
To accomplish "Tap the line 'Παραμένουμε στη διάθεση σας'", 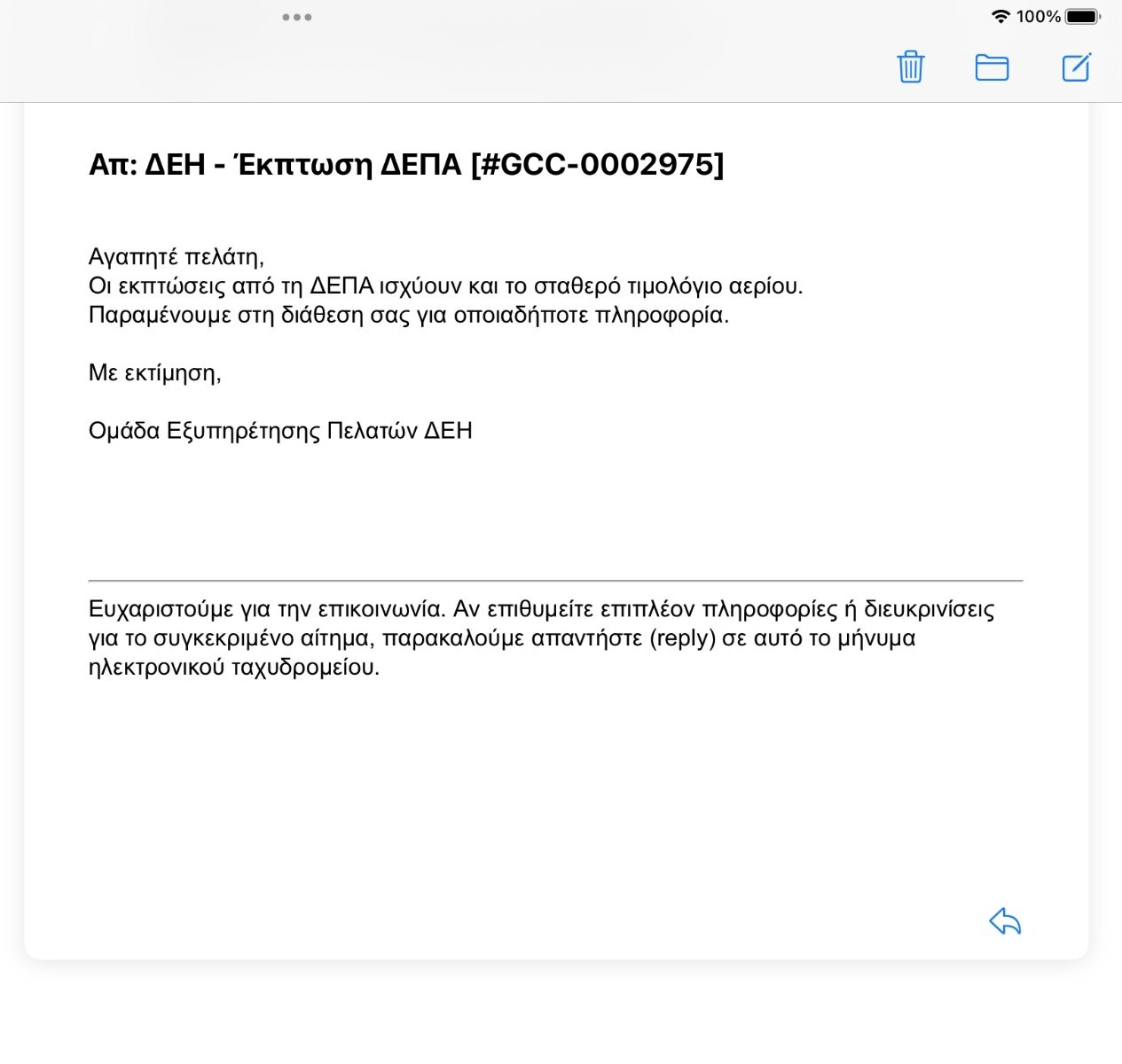I will pos(409,316).
